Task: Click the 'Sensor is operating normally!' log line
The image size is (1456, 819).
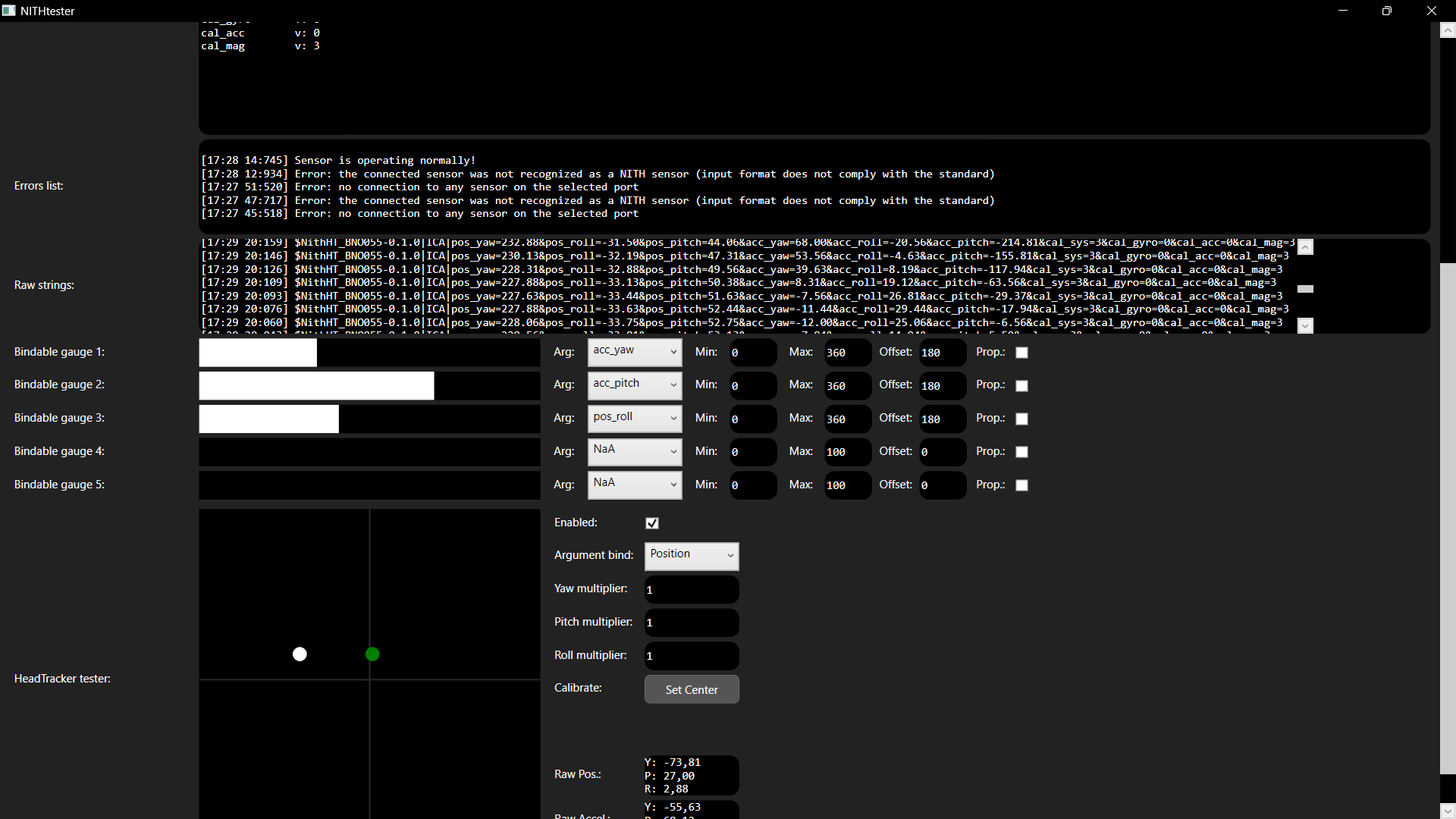Action: coord(338,160)
